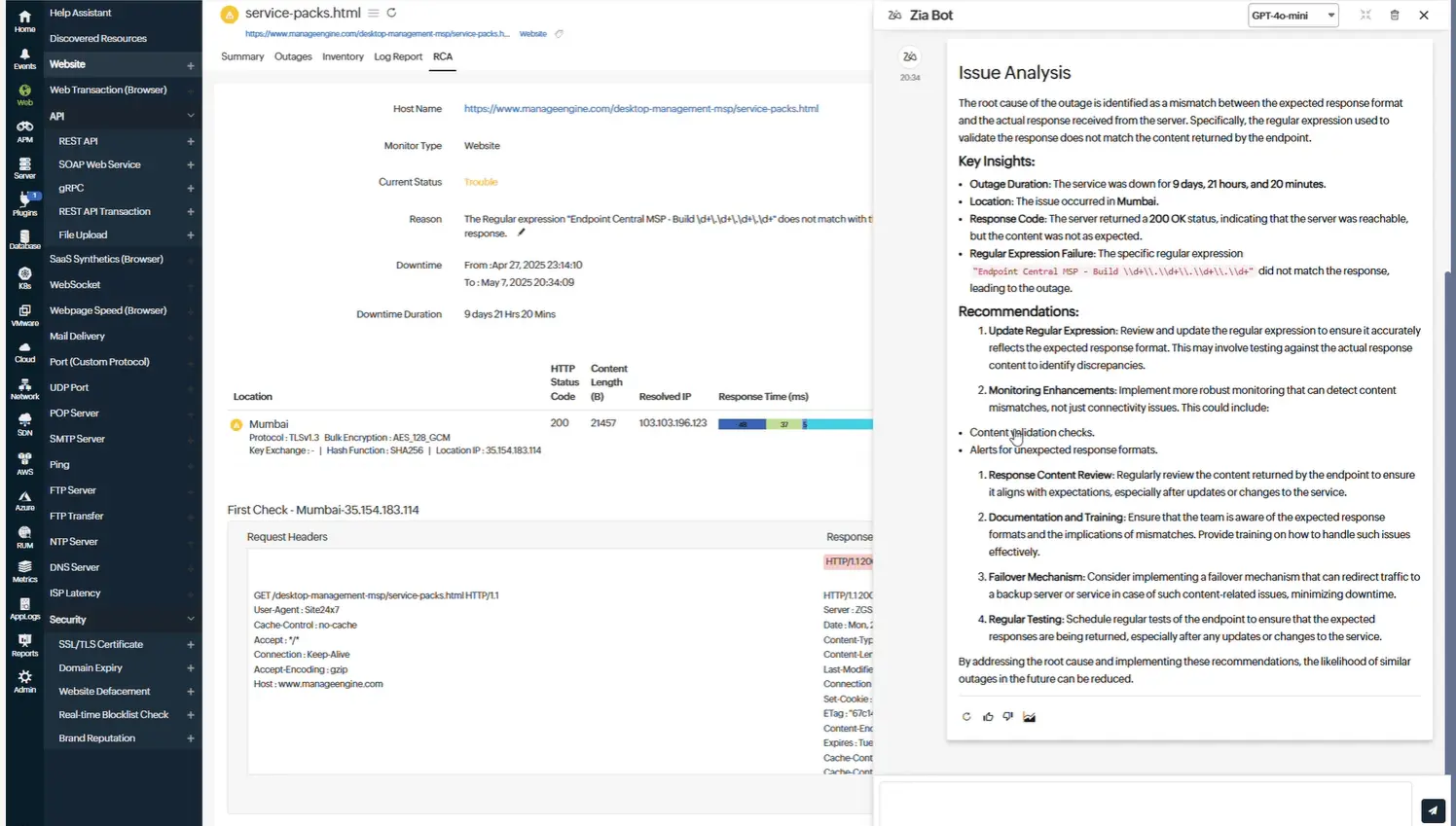Refresh the monitor using the reload icon
1456x826 pixels.
[x=391, y=13]
